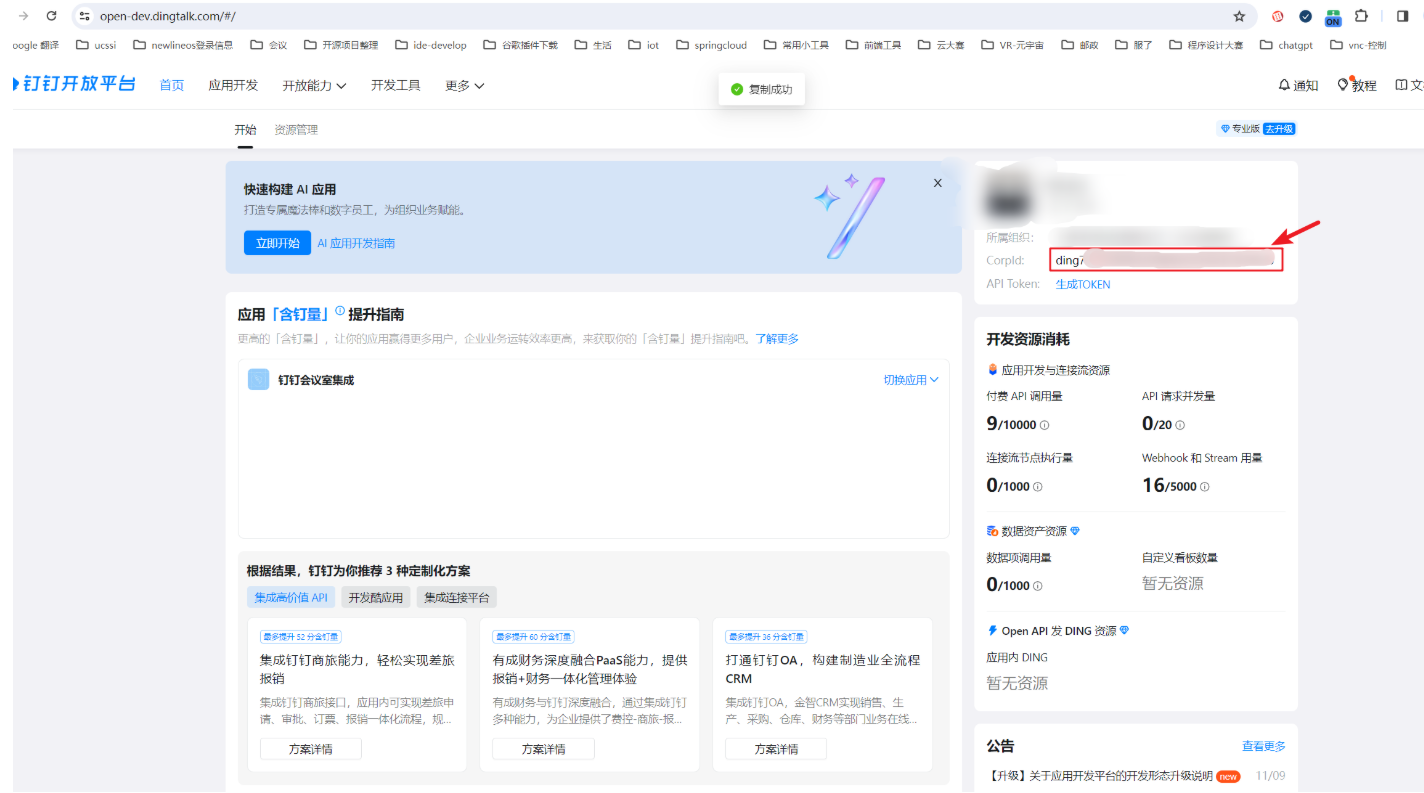Open the chatgpt bookmark folder

click(x=1286, y=45)
